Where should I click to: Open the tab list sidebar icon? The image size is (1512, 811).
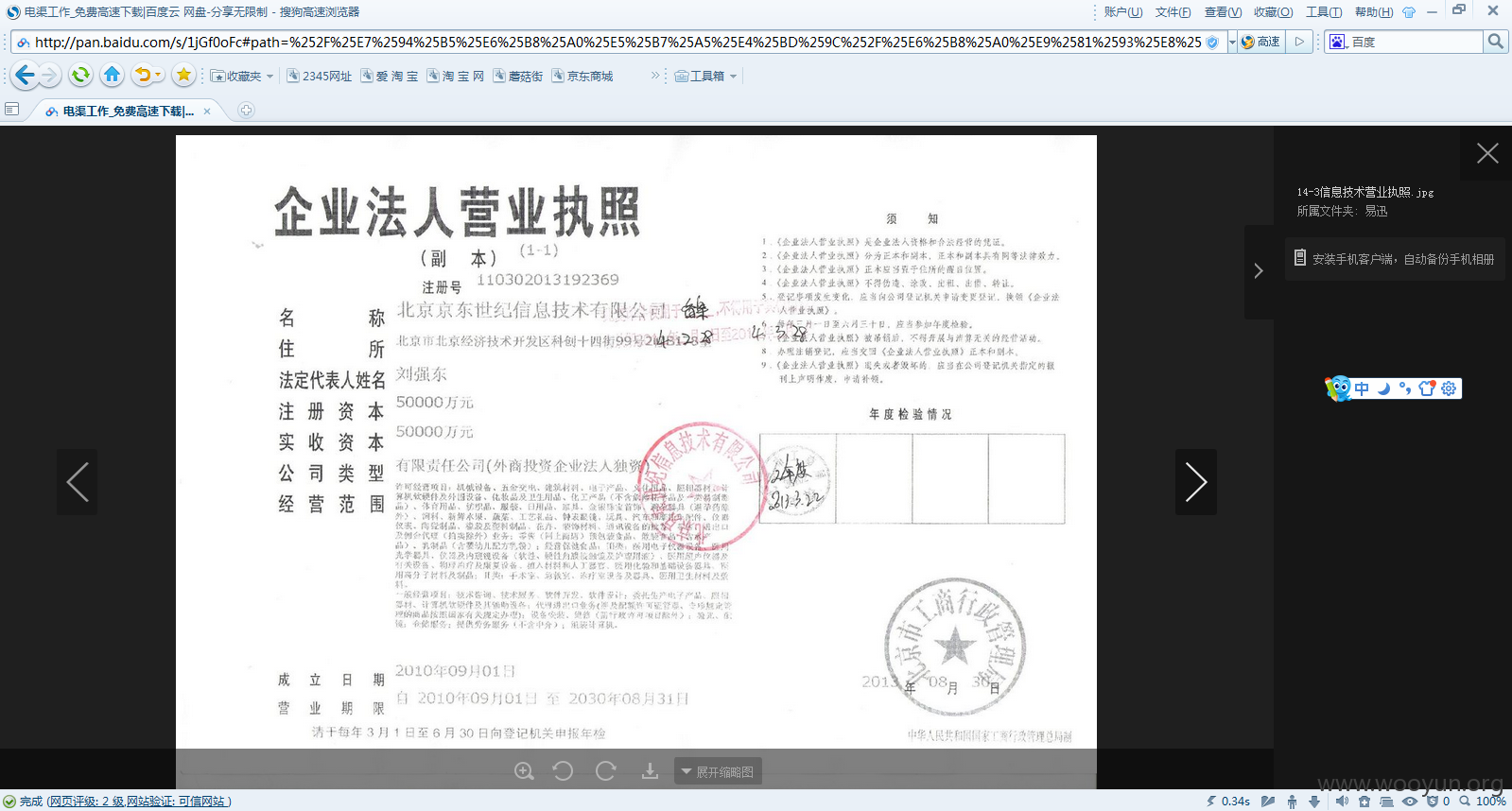(12, 110)
